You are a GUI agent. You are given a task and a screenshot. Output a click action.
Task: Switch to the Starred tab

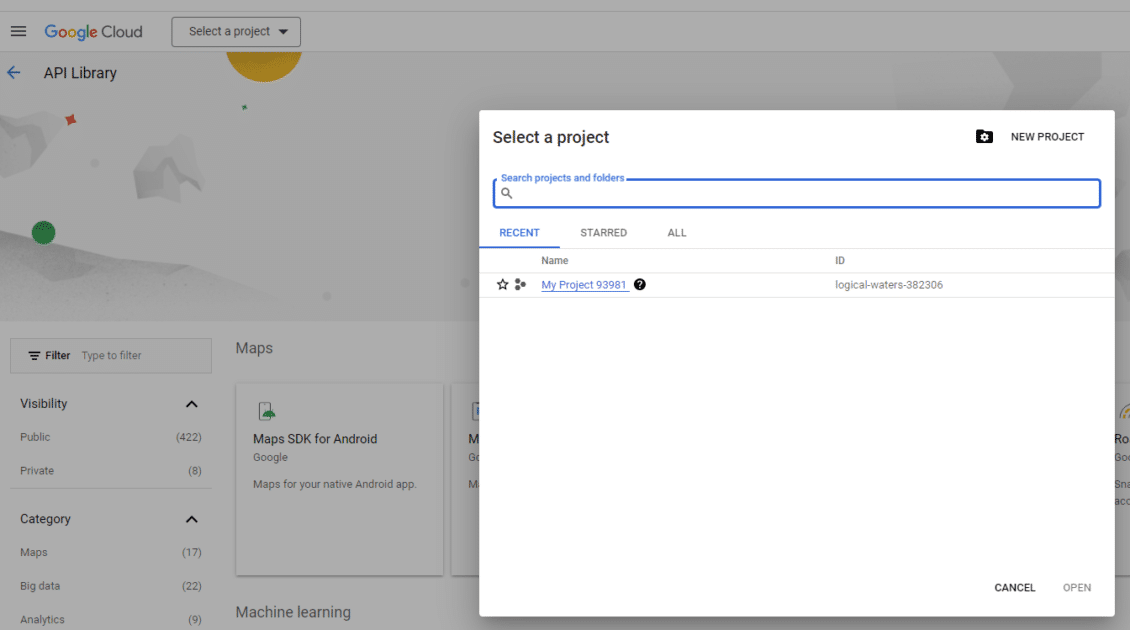click(603, 233)
